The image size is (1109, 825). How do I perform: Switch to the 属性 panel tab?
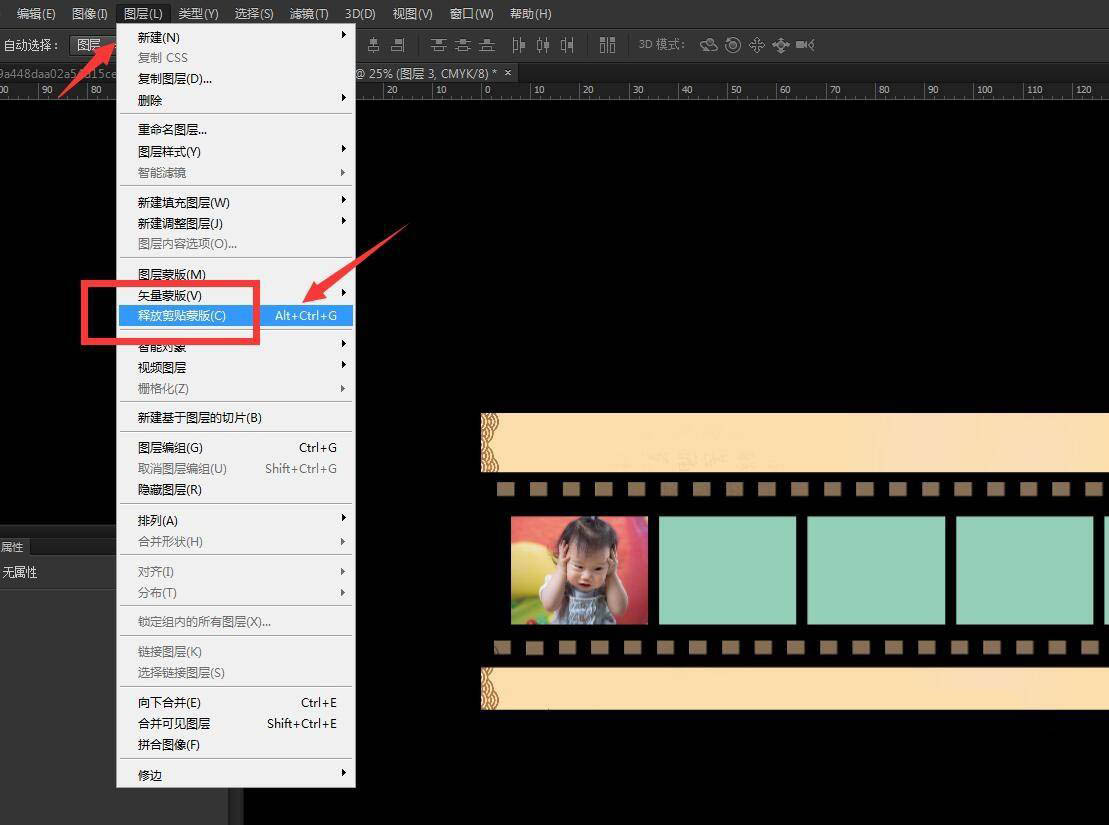pos(13,547)
